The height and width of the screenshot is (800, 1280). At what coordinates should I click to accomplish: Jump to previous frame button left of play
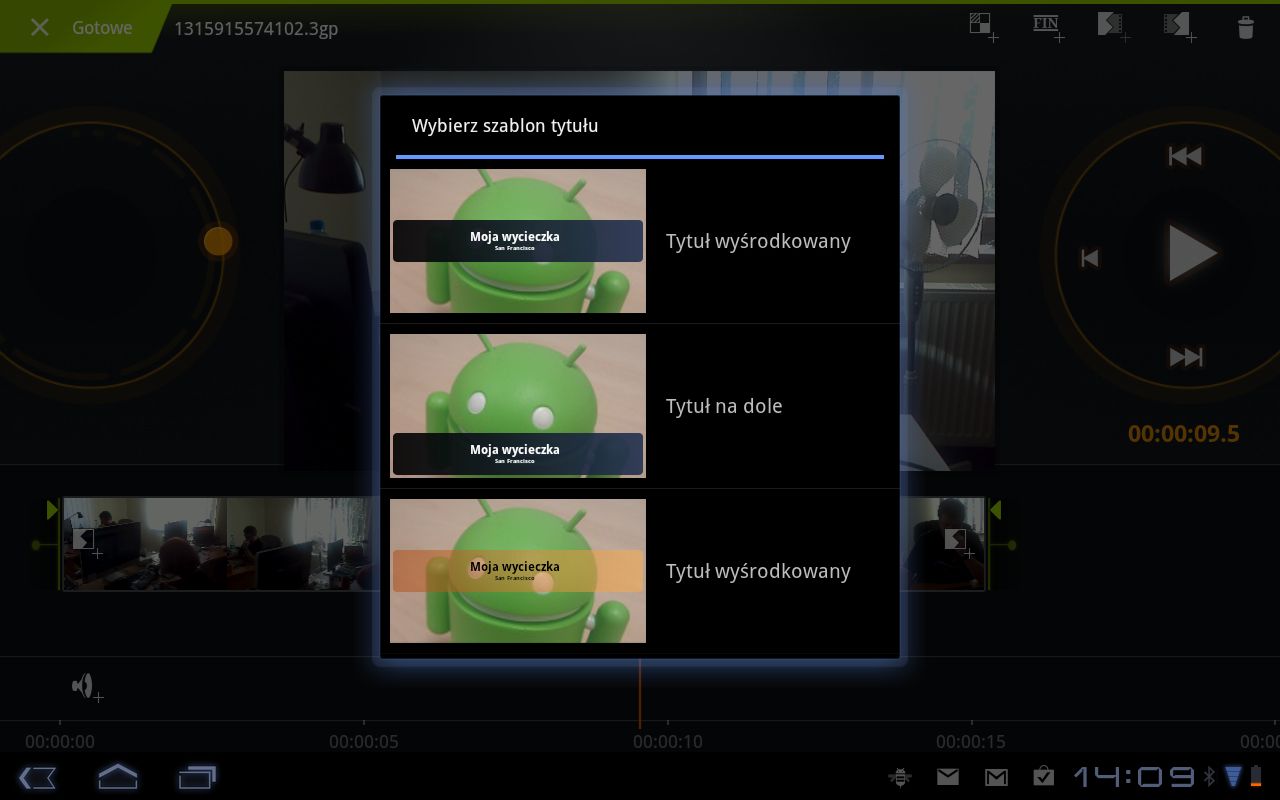(1090, 258)
